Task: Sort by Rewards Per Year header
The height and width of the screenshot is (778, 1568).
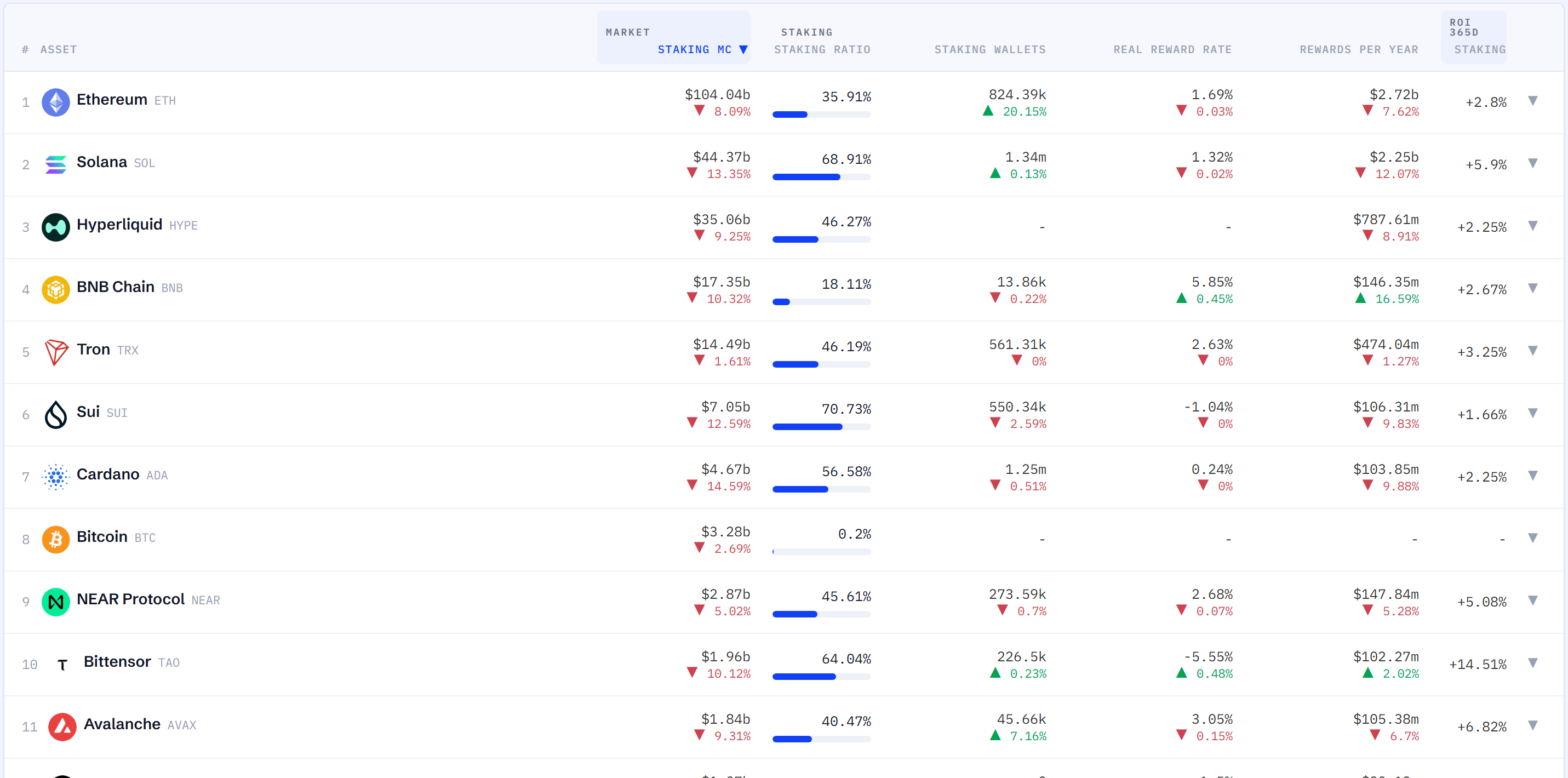Action: pos(1359,50)
